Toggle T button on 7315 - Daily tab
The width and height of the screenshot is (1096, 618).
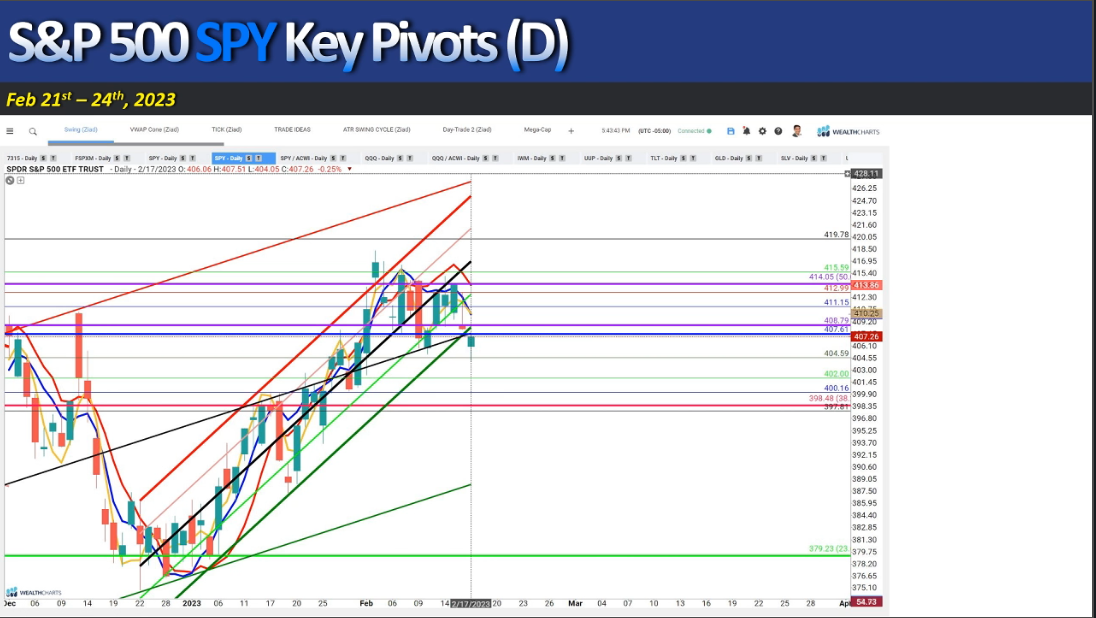tap(53, 159)
